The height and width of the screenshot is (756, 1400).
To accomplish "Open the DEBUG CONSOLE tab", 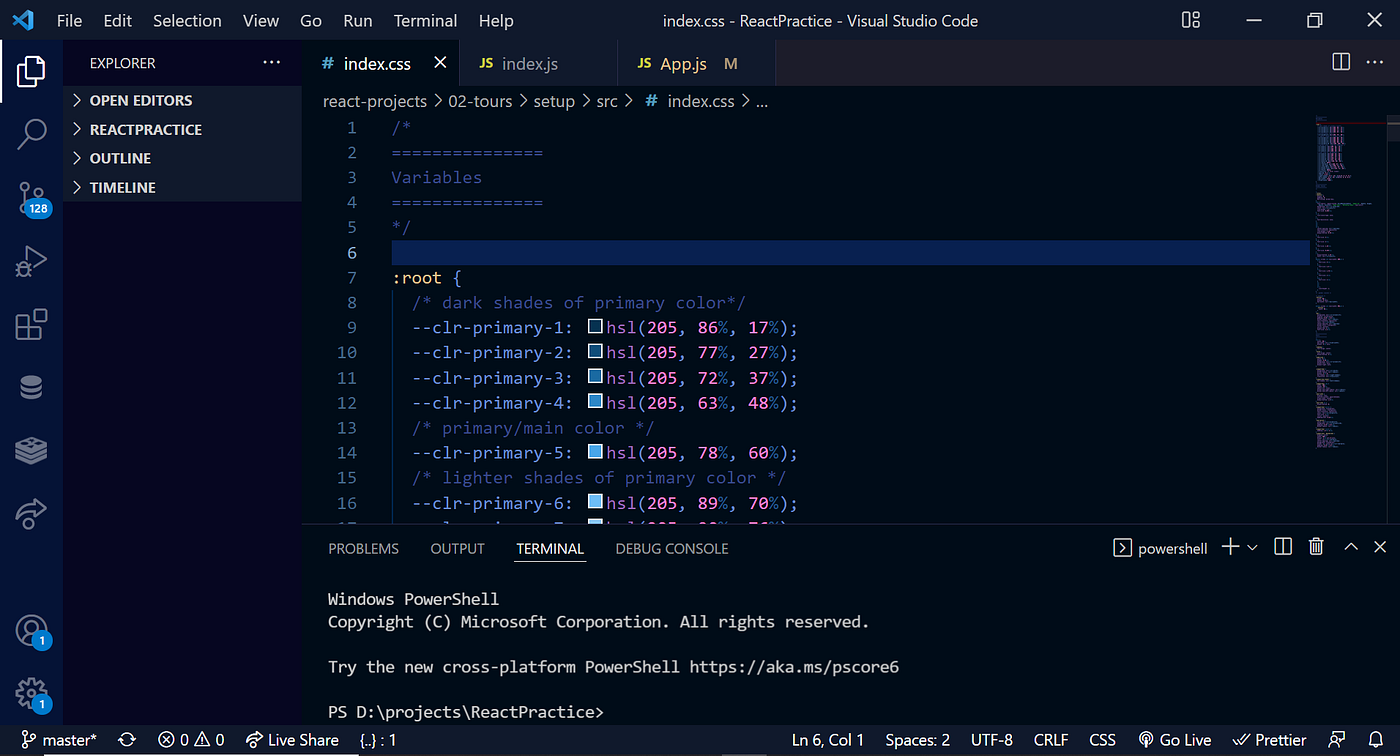I will click(x=671, y=548).
